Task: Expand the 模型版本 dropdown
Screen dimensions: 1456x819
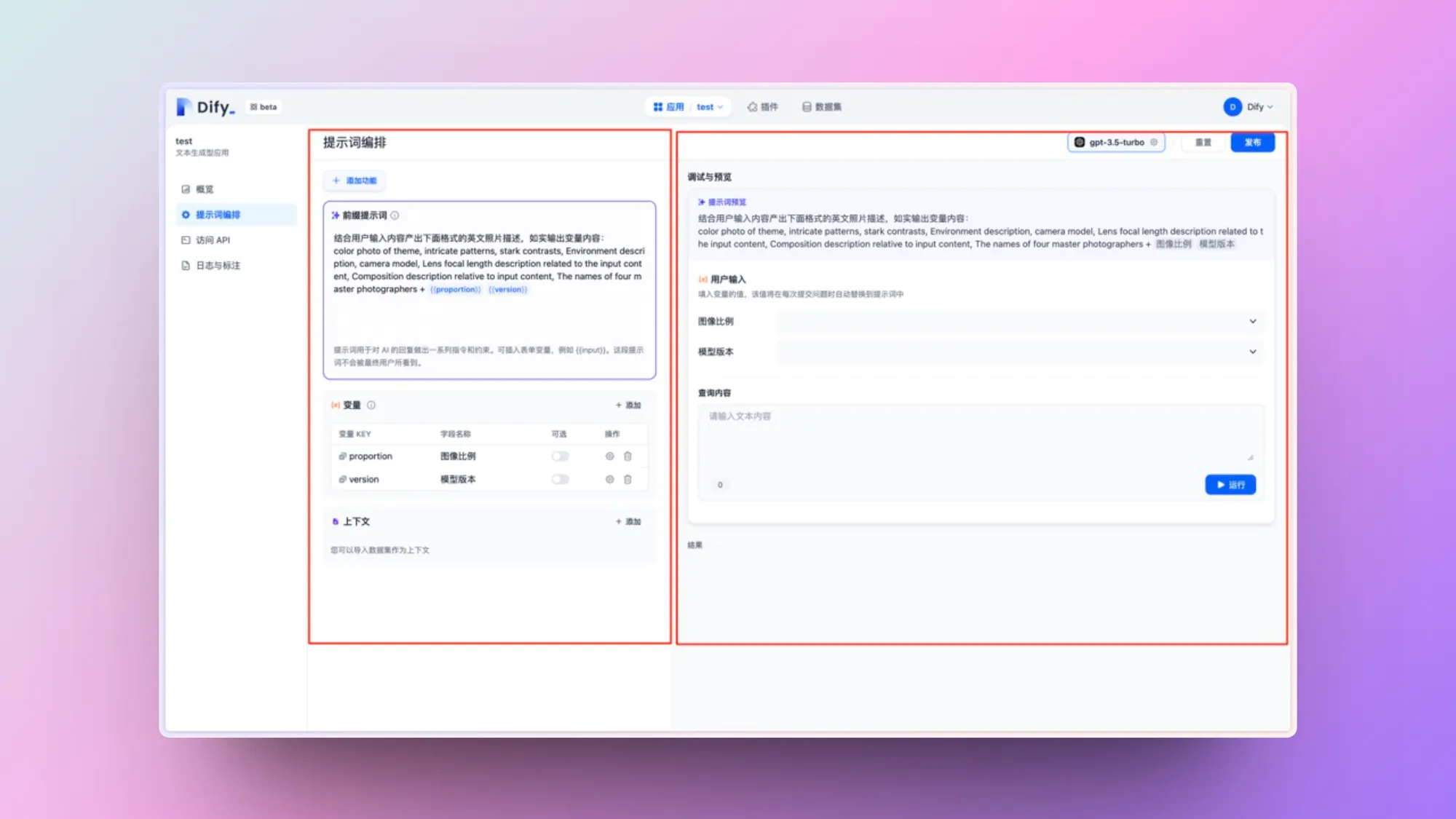Action: (1019, 352)
